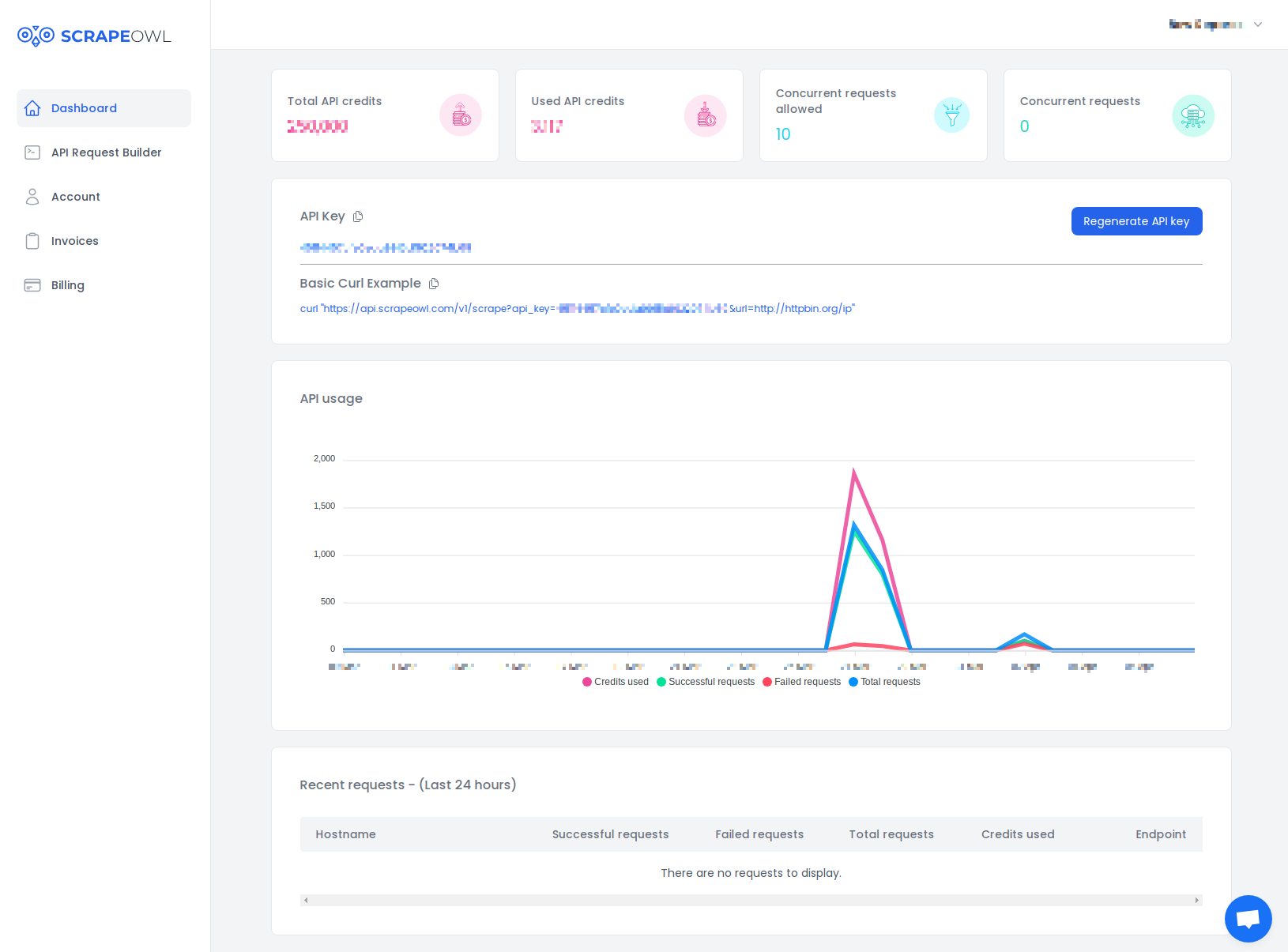Click the Account person icon

point(32,197)
